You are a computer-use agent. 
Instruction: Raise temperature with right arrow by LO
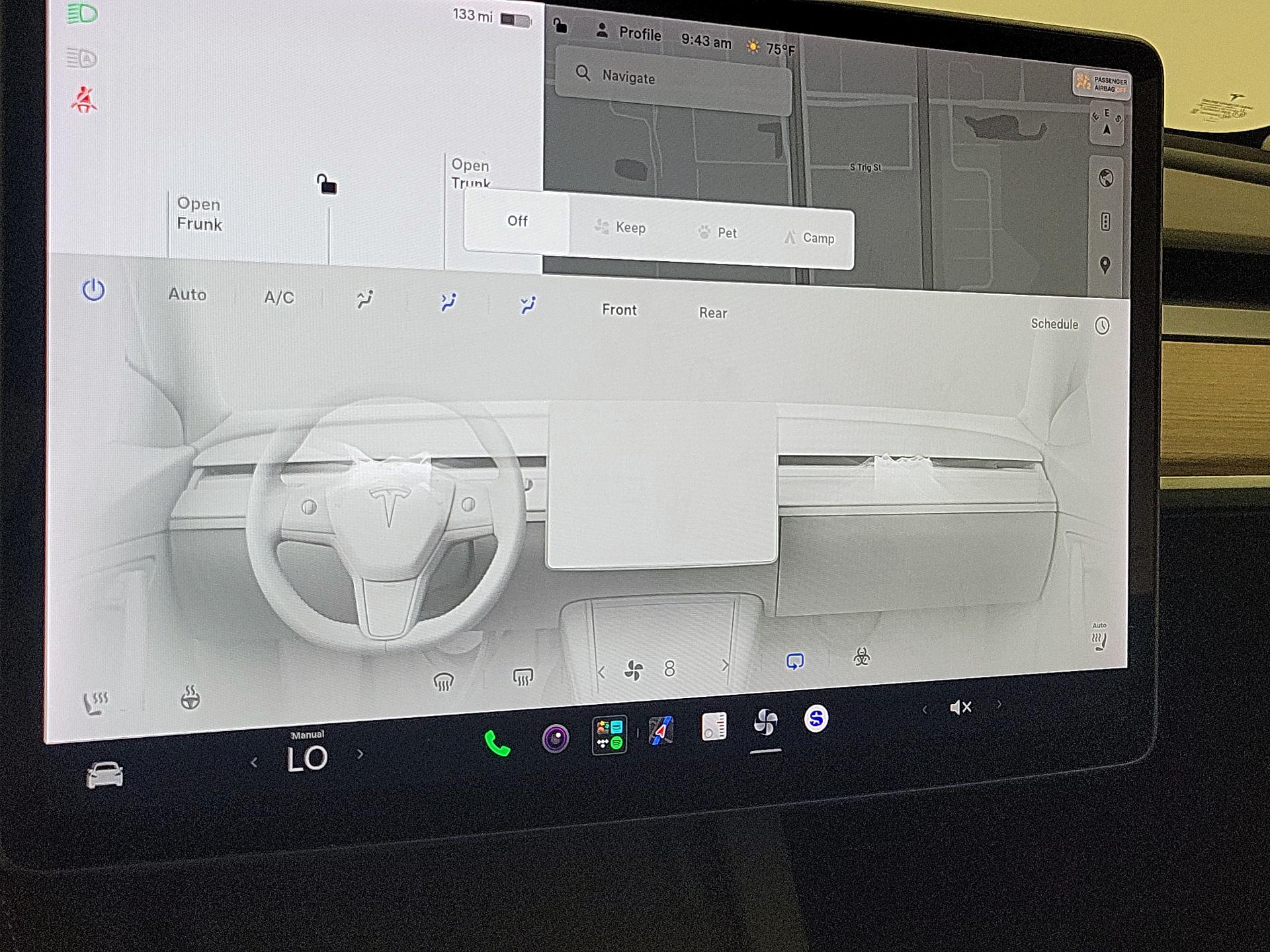pyautogui.click(x=360, y=754)
